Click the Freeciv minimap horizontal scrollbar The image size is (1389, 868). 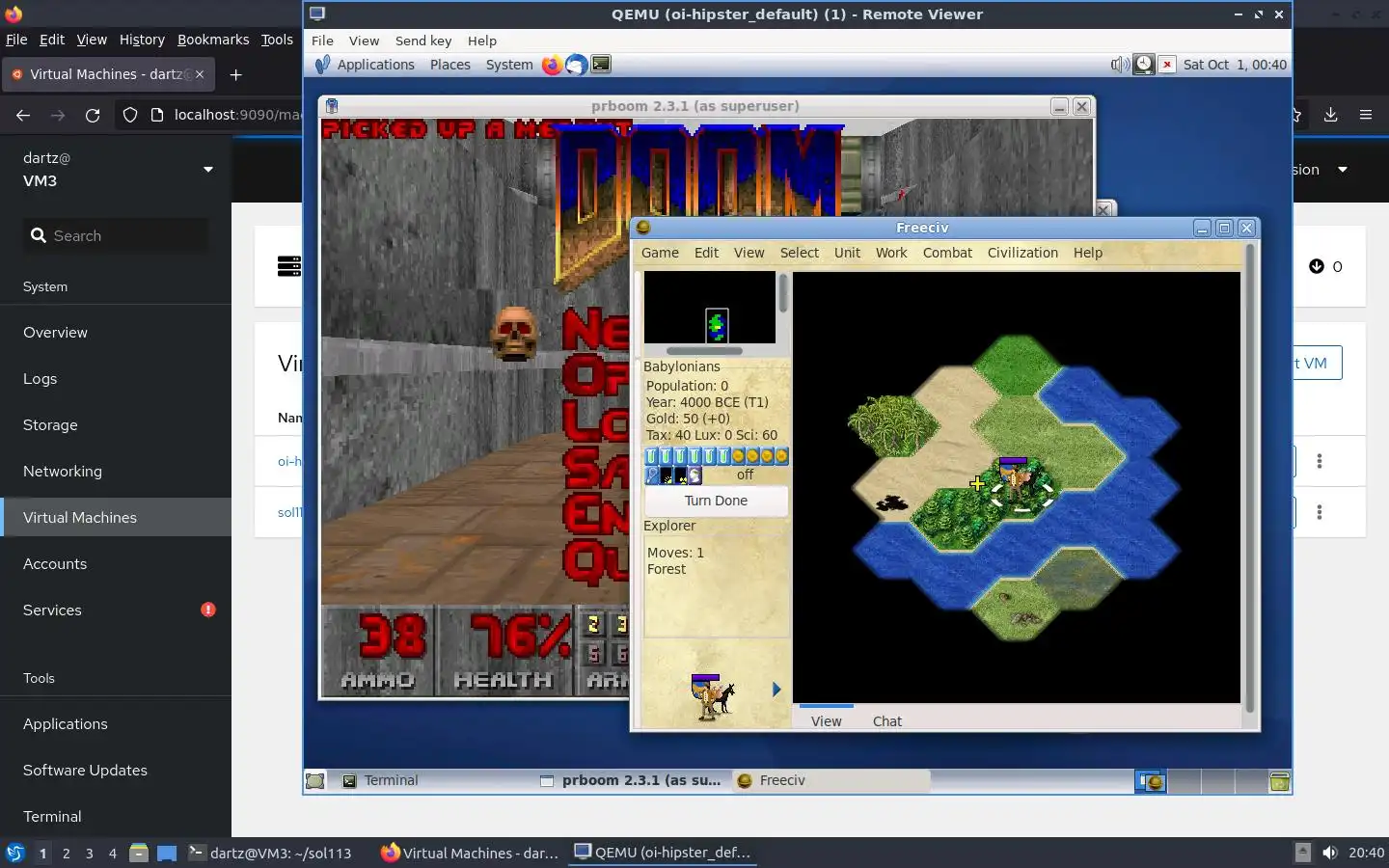[704, 351]
